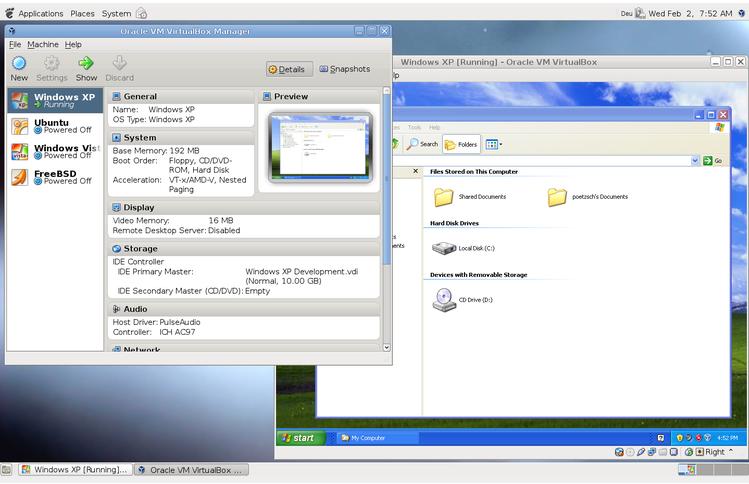Click My Computer in XP taskbar

pyautogui.click(x=378, y=438)
